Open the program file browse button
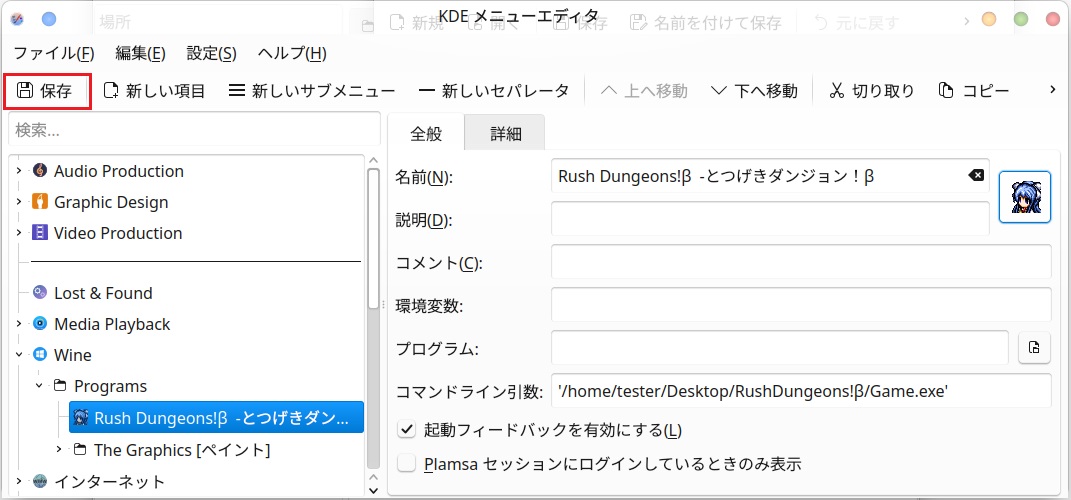1071x500 pixels. (1034, 348)
